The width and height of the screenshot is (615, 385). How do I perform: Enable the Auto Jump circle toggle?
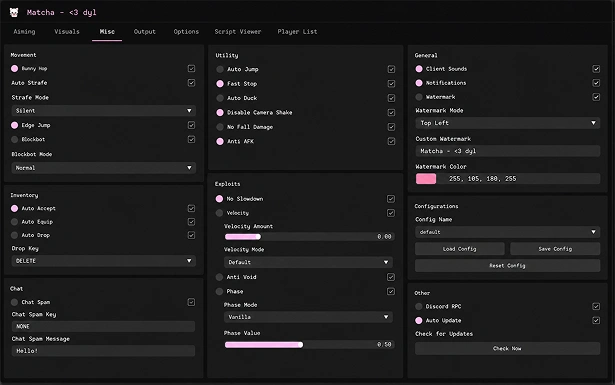pos(220,69)
